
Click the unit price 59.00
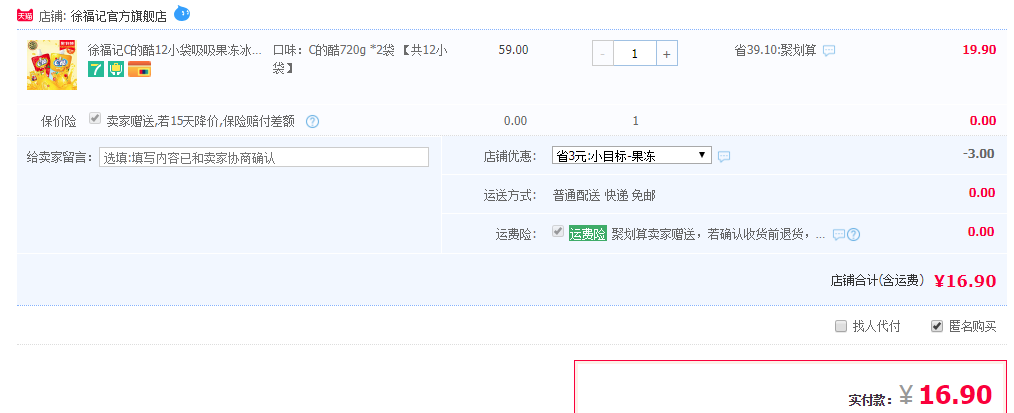(x=513, y=50)
